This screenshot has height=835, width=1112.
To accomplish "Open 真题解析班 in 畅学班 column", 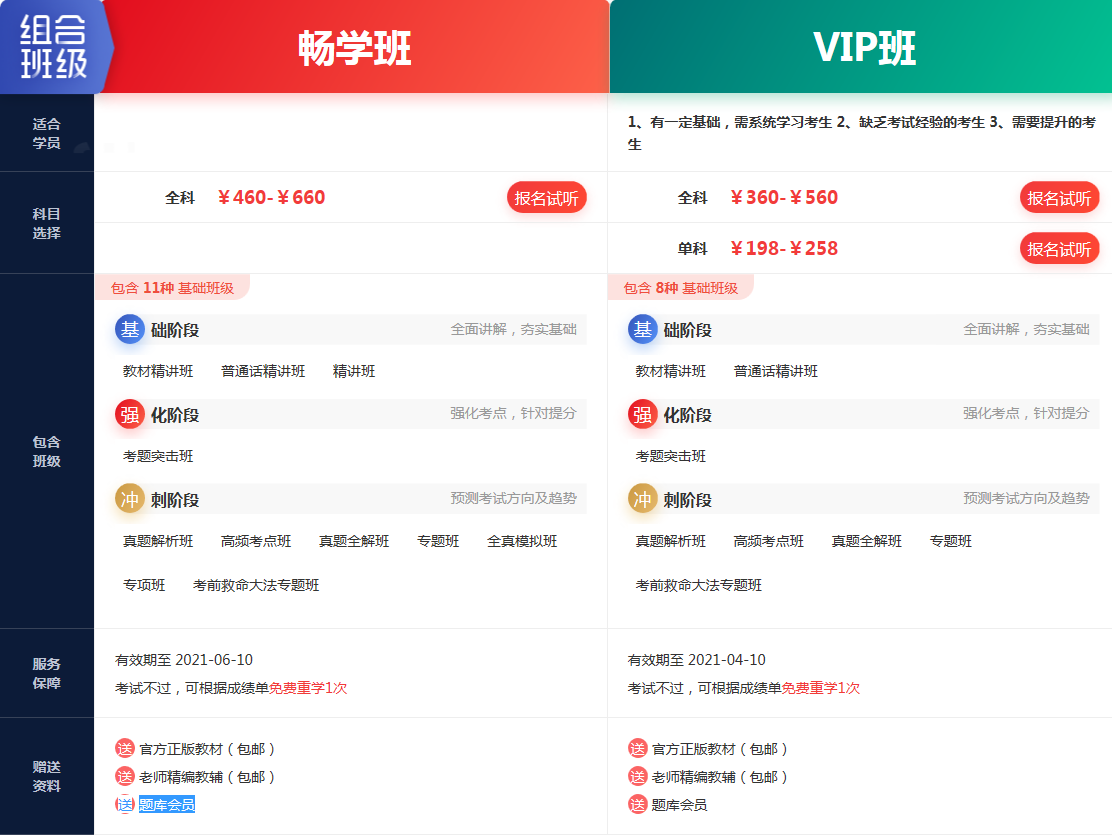I will [158, 541].
